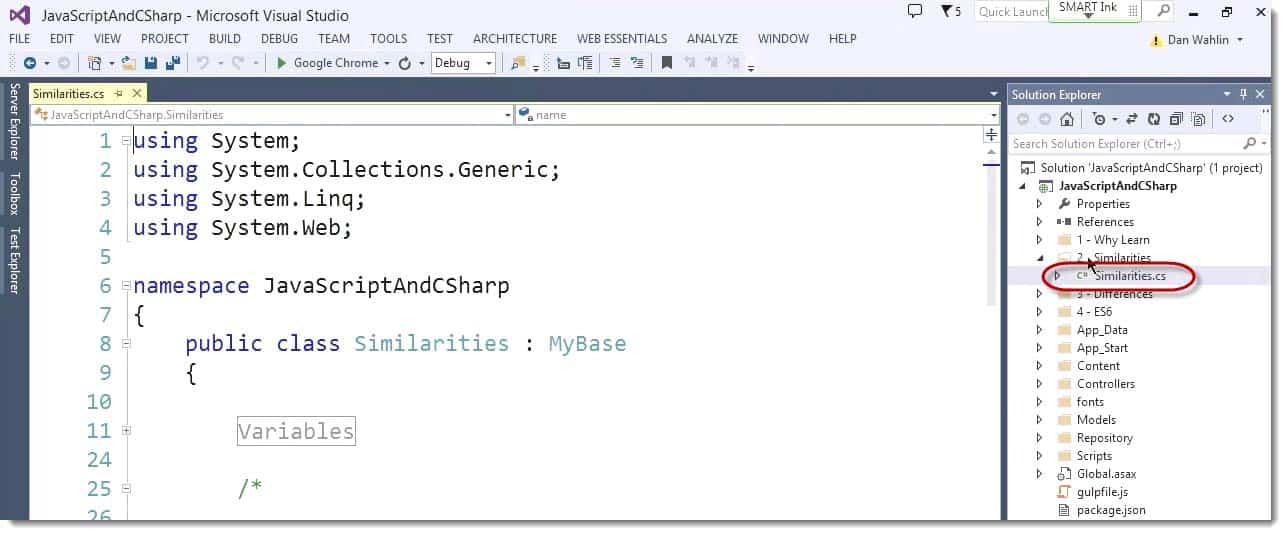Expand the Controllers folder
The height and width of the screenshot is (535, 1286).
(x=1039, y=384)
